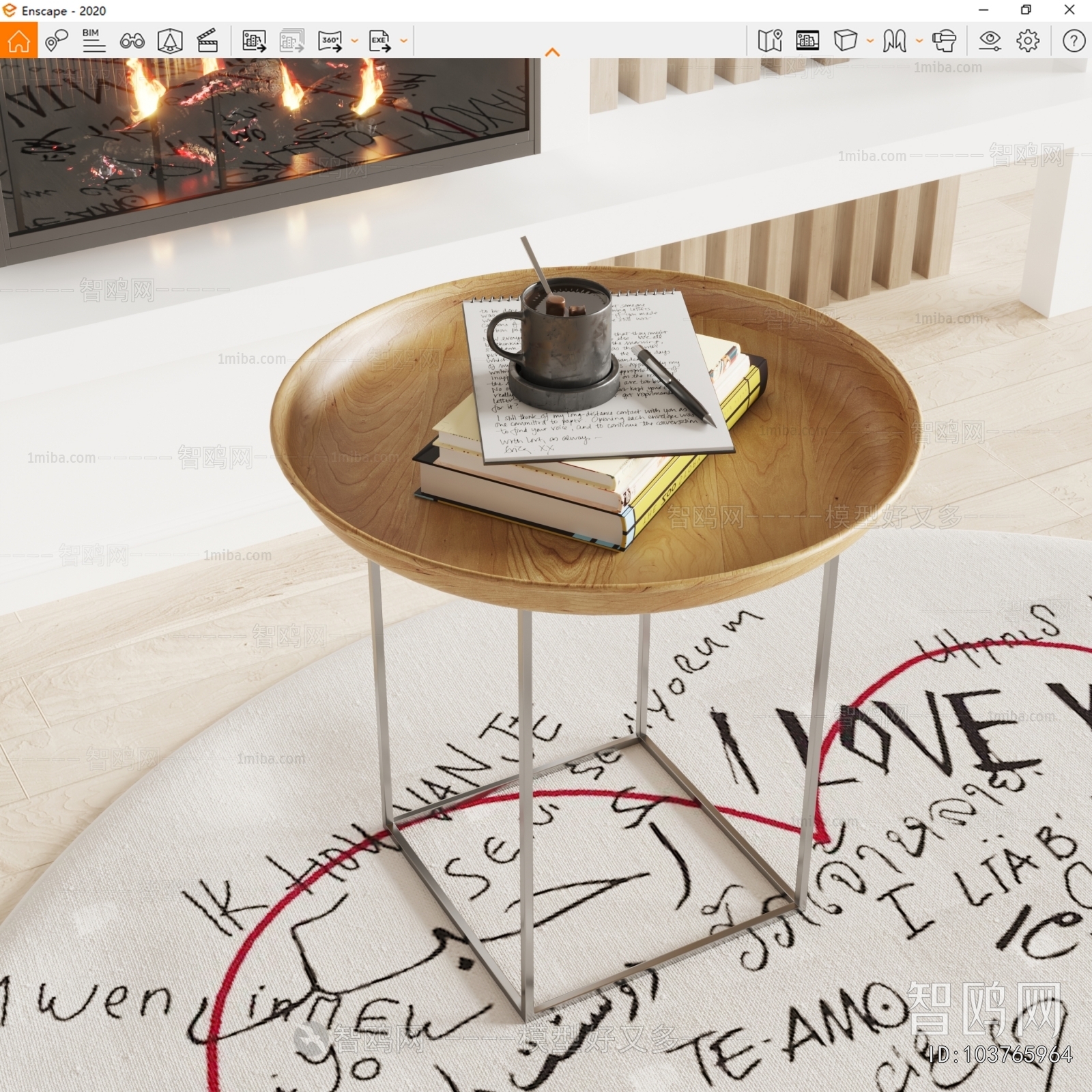The height and width of the screenshot is (1092, 1092).
Task: Open the Help question mark icon
Action: click(1074, 41)
